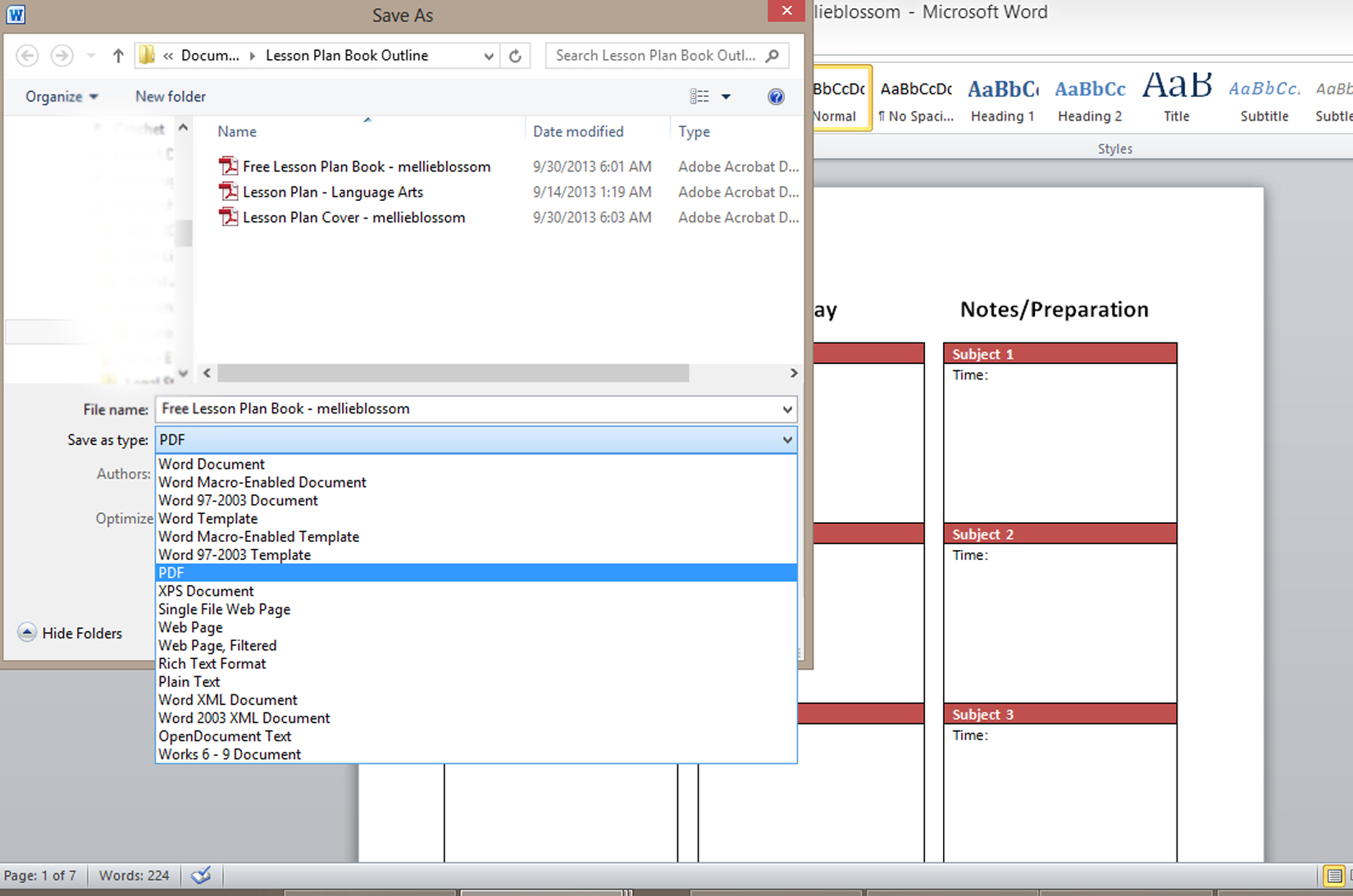The width and height of the screenshot is (1353, 896).
Task: Click Documents segment in address path
Action: (x=210, y=56)
